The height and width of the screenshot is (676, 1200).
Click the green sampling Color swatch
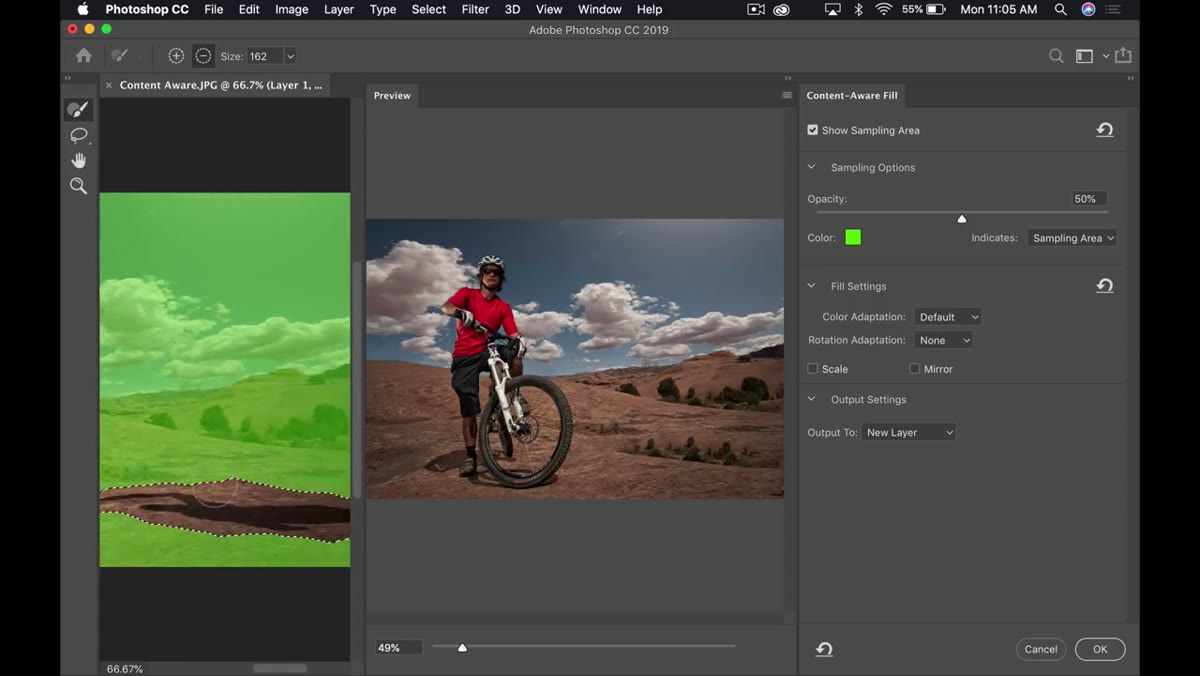[853, 237]
